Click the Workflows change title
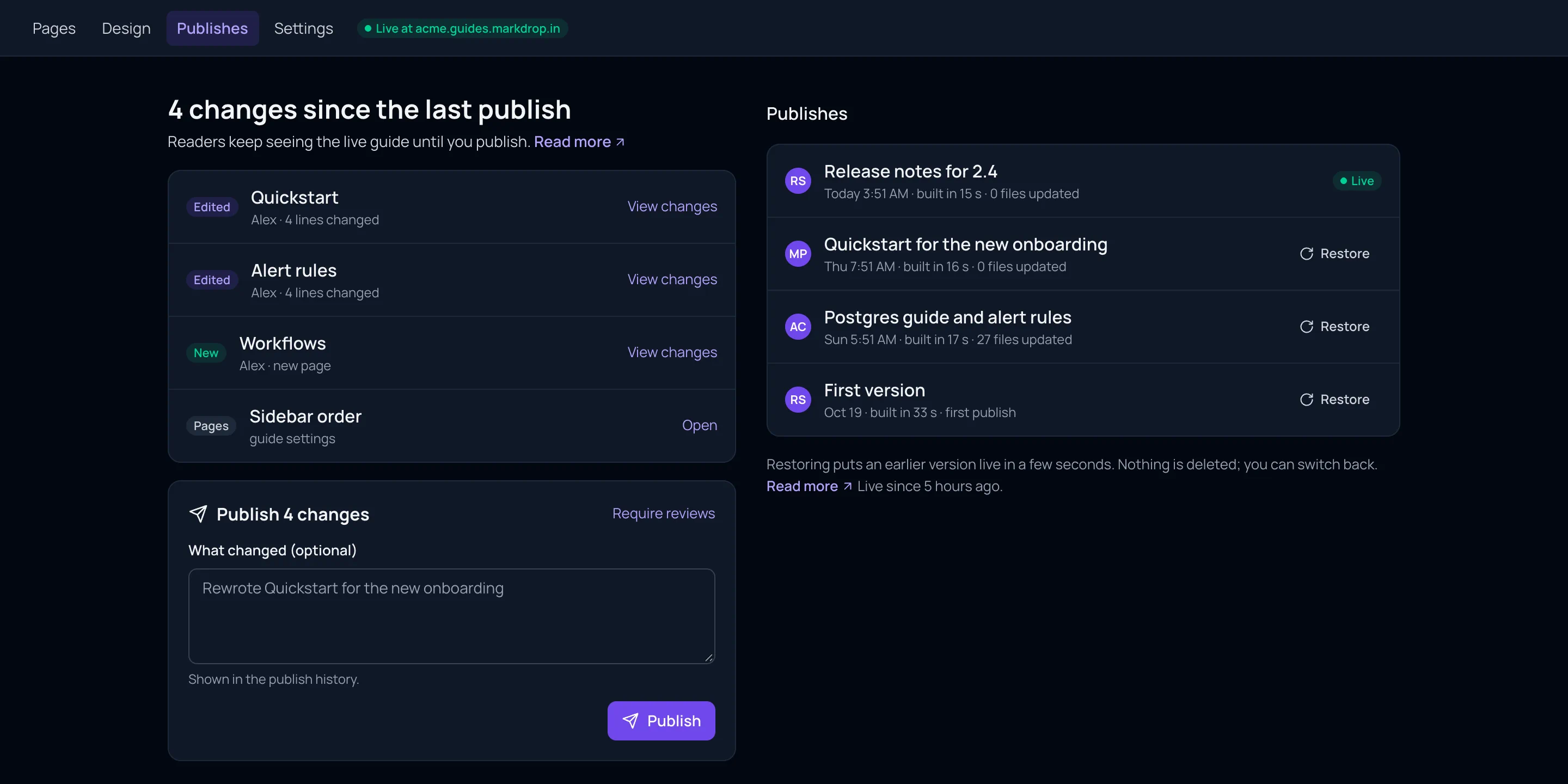The height and width of the screenshot is (784, 1568). pyautogui.click(x=283, y=344)
